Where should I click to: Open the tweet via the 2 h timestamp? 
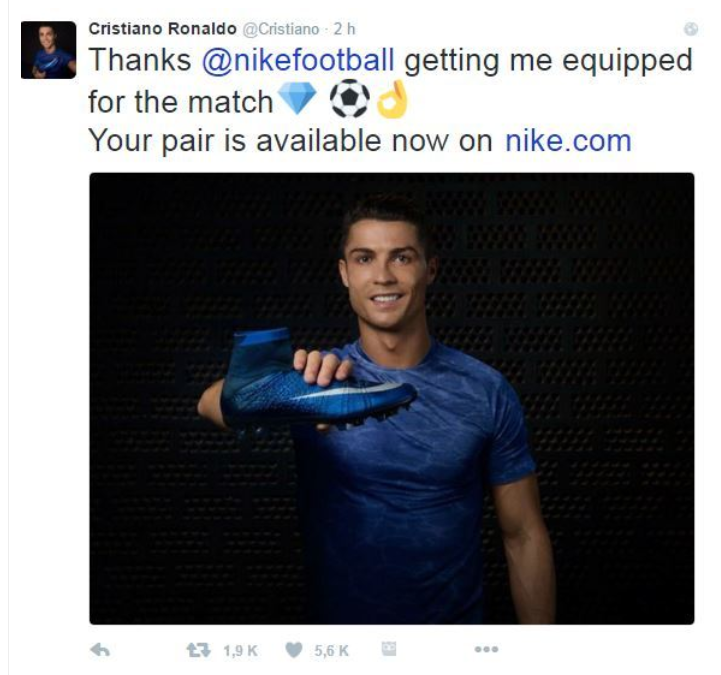click(345, 30)
